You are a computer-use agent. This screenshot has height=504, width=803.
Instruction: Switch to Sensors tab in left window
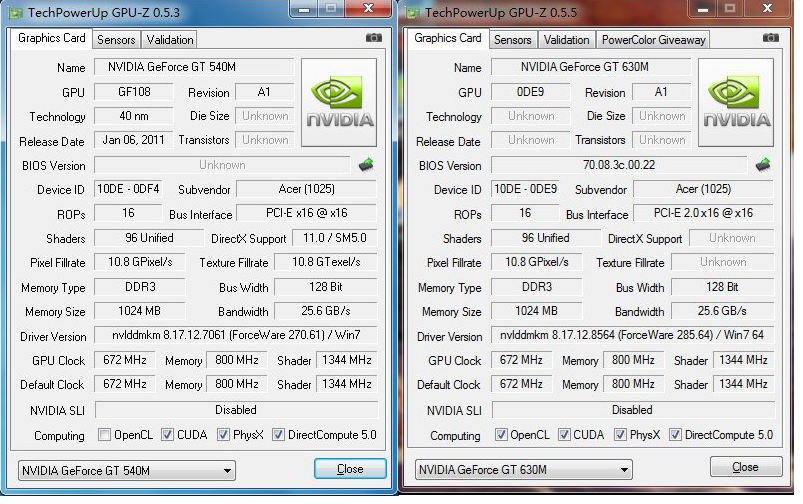[115, 40]
